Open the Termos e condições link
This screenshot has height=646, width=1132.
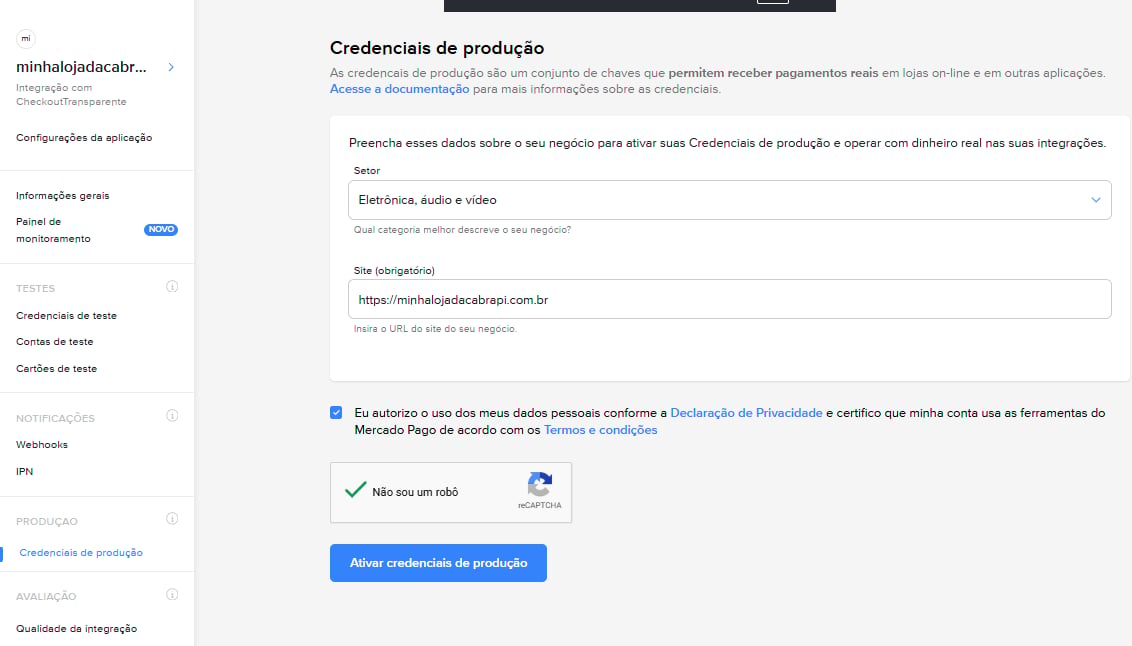[600, 430]
